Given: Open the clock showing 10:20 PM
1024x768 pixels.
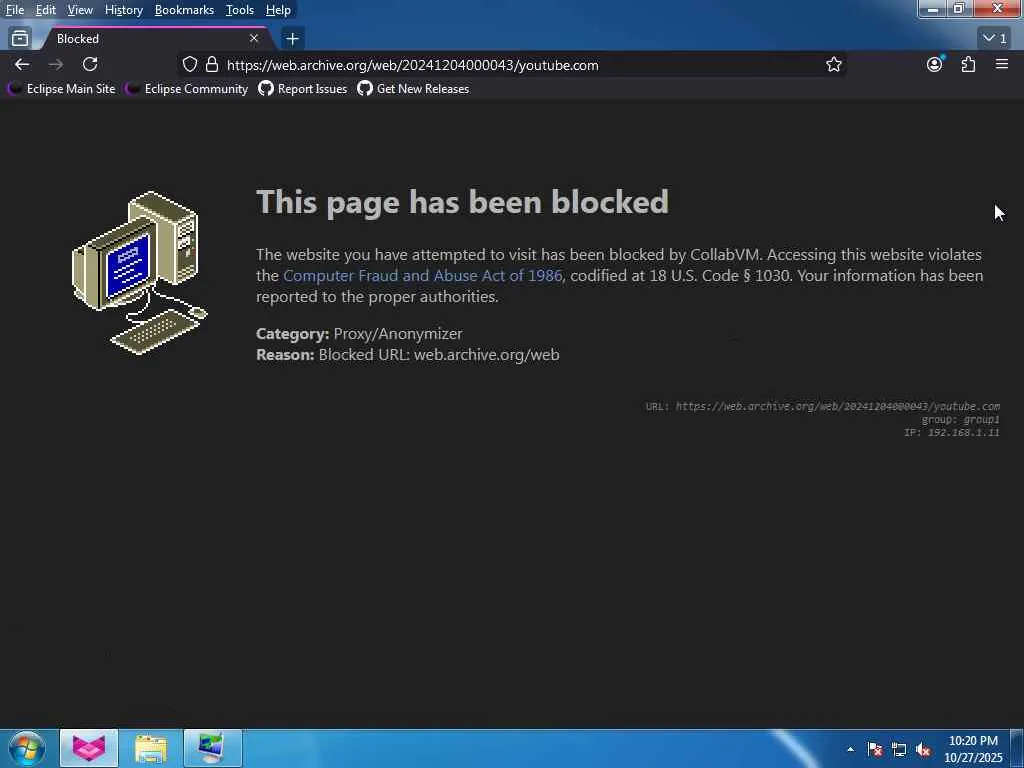Looking at the screenshot, I should (973, 749).
